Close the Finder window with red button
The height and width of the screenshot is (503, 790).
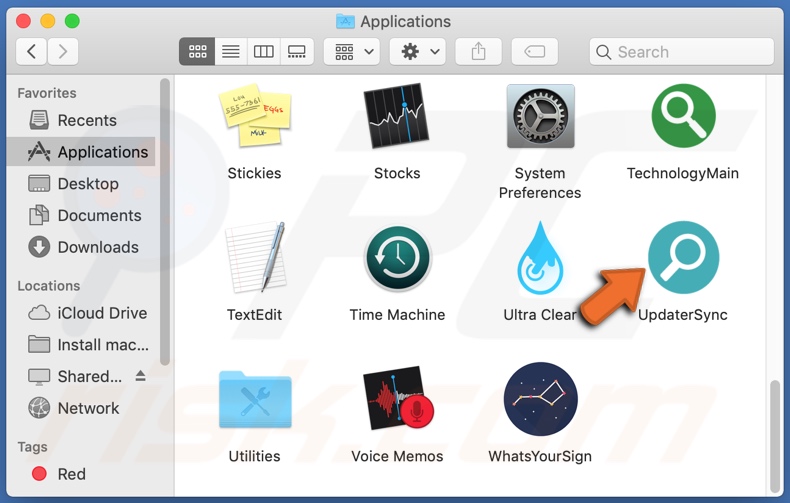23,21
